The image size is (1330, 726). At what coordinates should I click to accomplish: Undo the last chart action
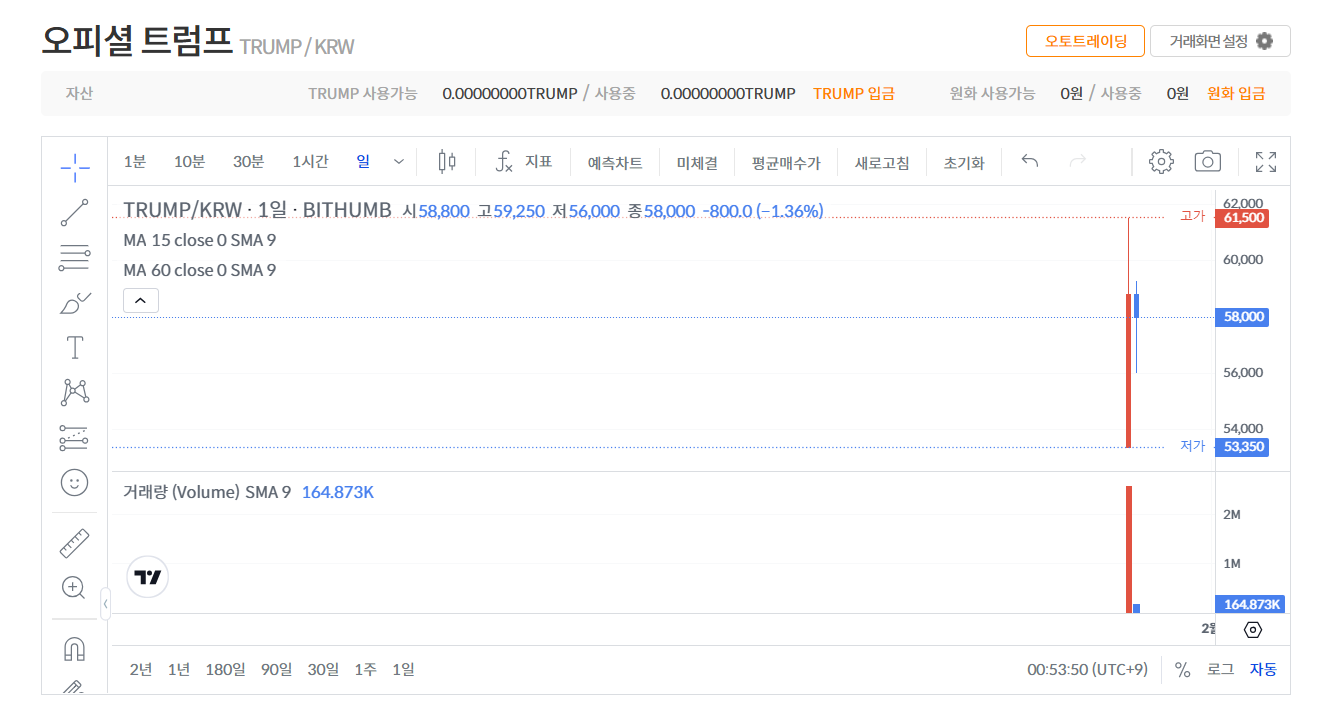[x=1030, y=161]
